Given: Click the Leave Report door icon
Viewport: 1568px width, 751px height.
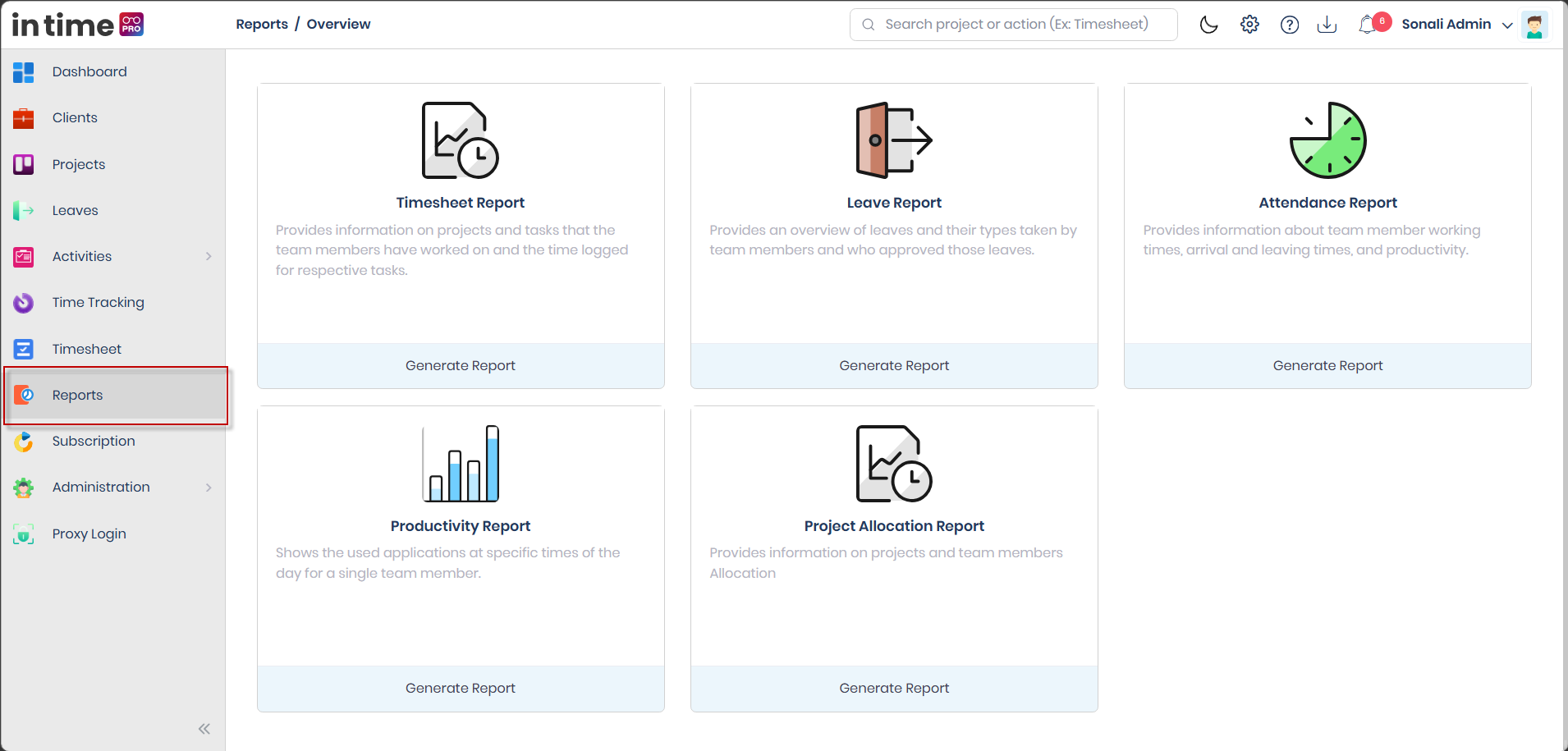Looking at the screenshot, I should 894,140.
